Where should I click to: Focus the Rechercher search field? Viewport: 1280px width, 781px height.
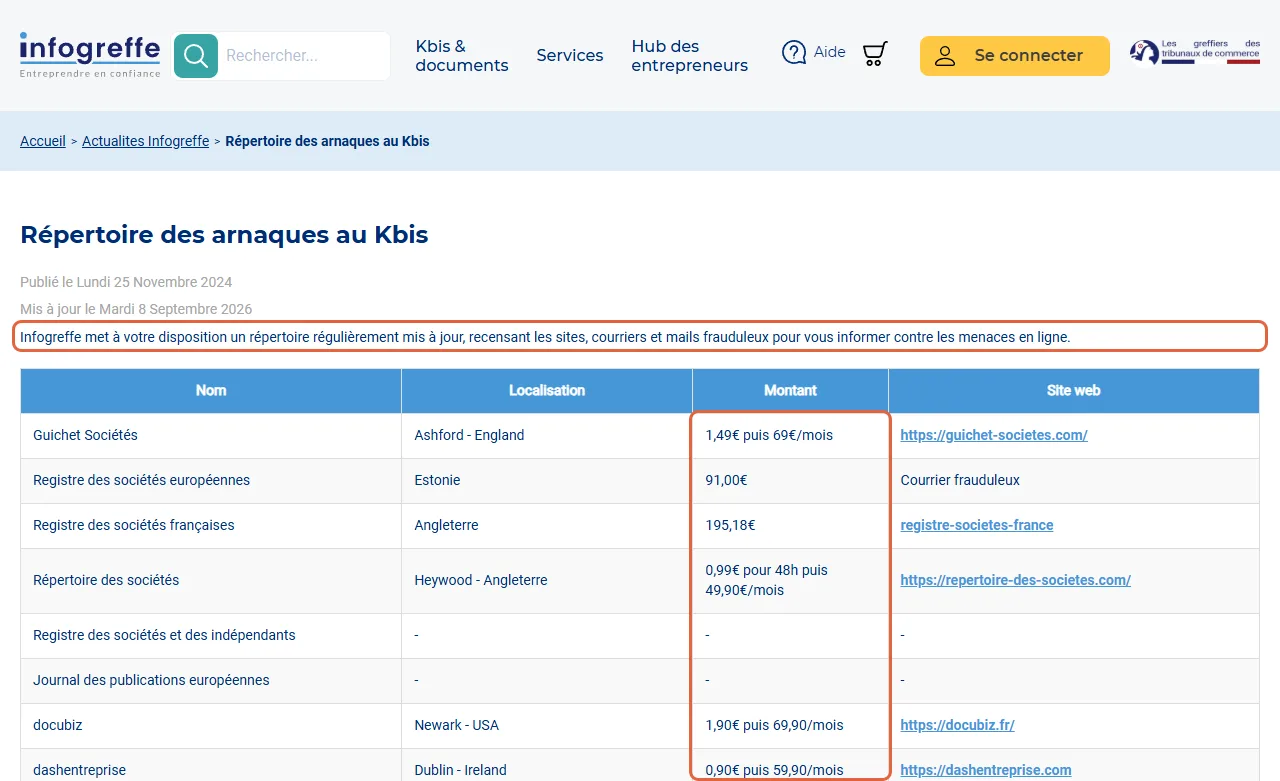coord(304,55)
